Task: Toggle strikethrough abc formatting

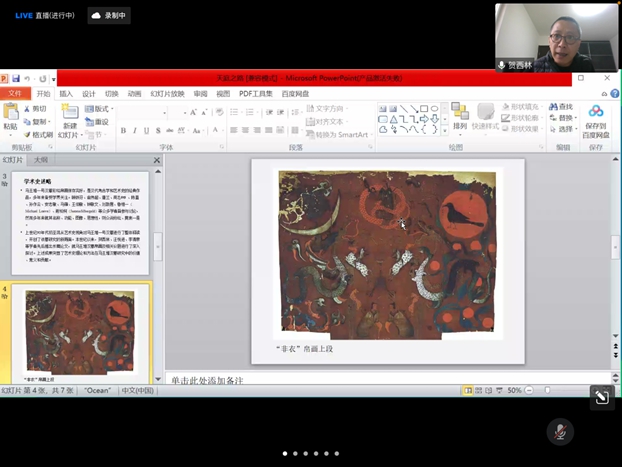Action: pyautogui.click(x=169, y=131)
